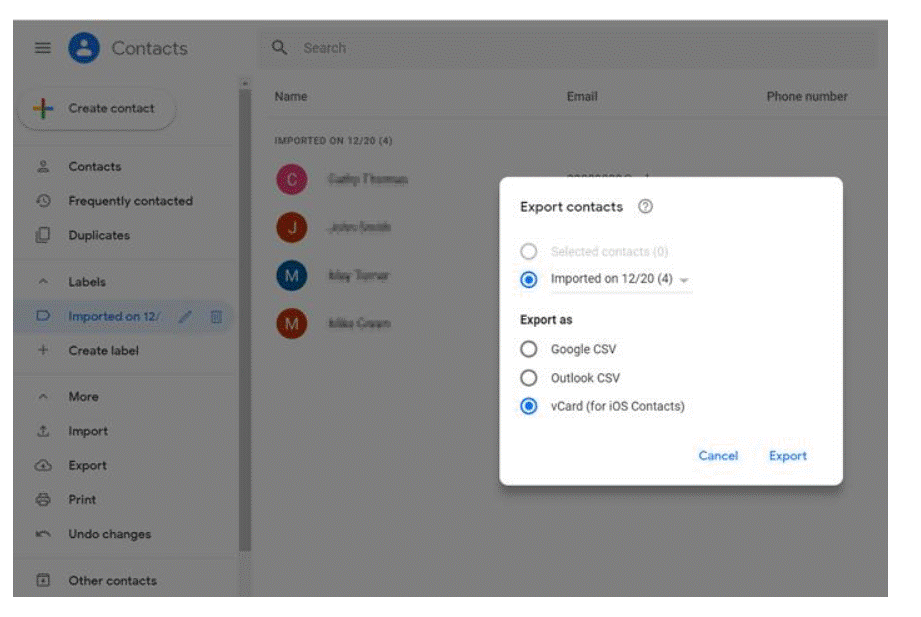This screenshot has width=921, height=617.
Task: Open help for Export contacts dialog
Action: (x=646, y=206)
